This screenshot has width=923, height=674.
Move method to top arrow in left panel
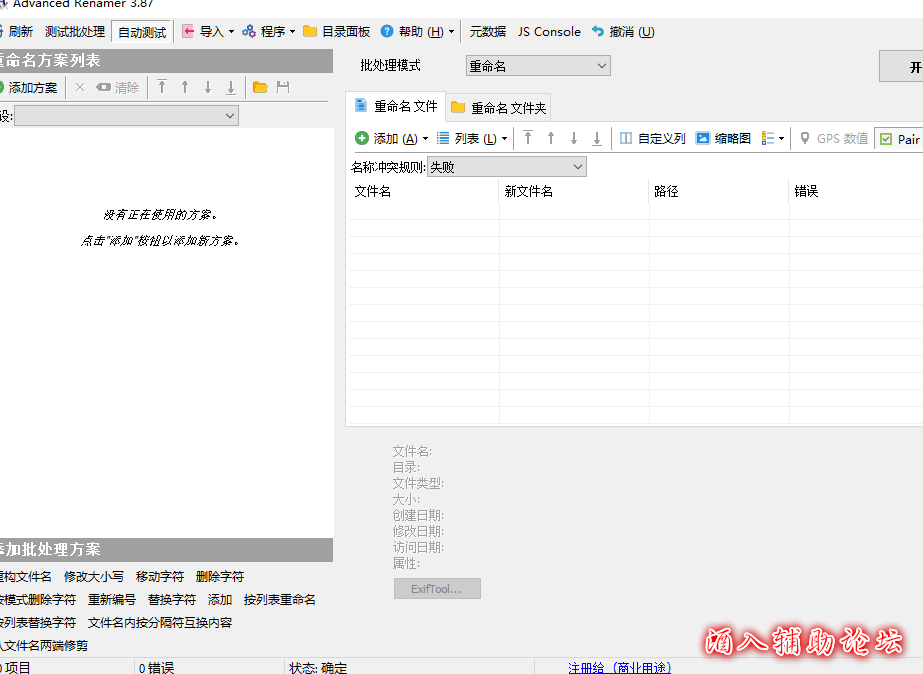[162, 88]
